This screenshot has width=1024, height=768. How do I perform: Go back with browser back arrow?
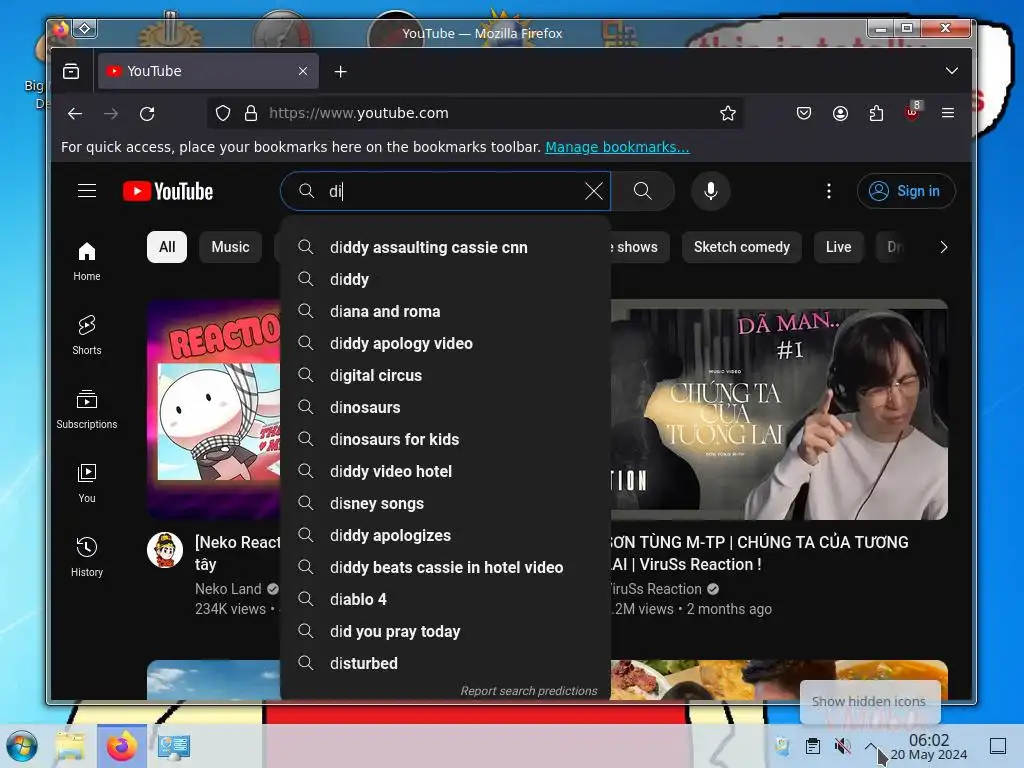(75, 114)
